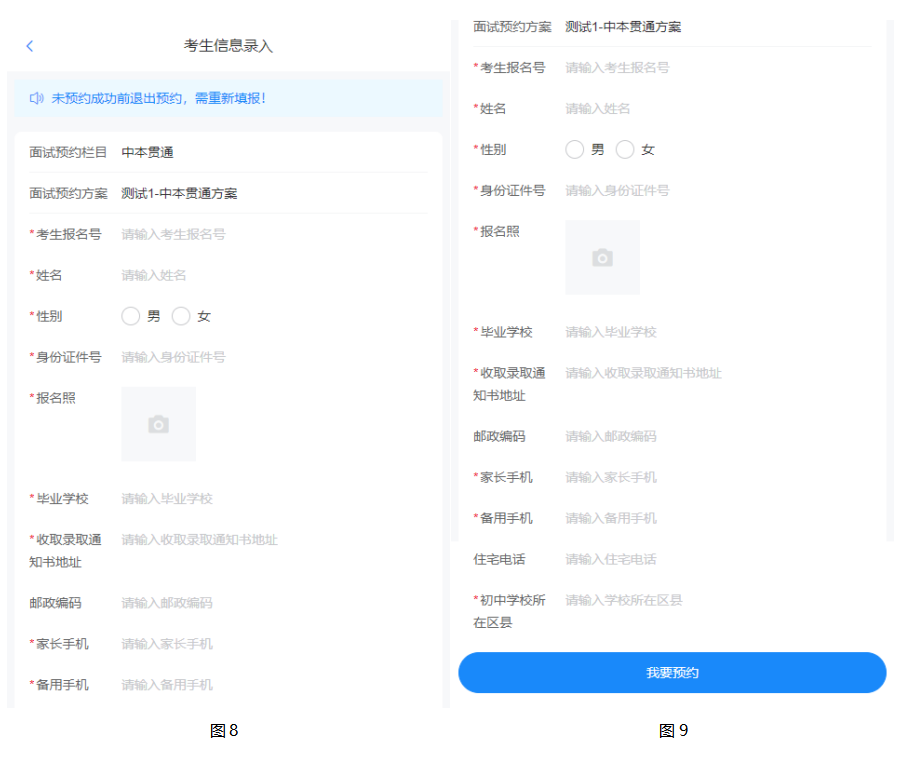The image size is (897, 769).
Task: Choose the 男 gender option in Figure 9
Action: [575, 150]
